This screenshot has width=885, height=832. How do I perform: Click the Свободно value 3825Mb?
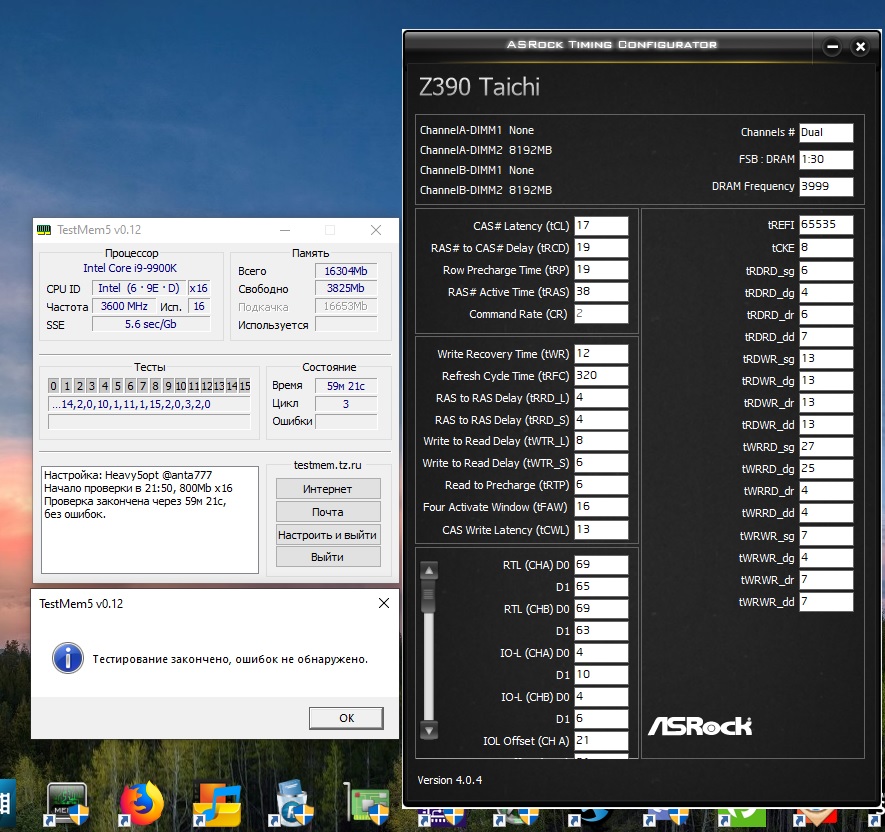click(x=346, y=288)
